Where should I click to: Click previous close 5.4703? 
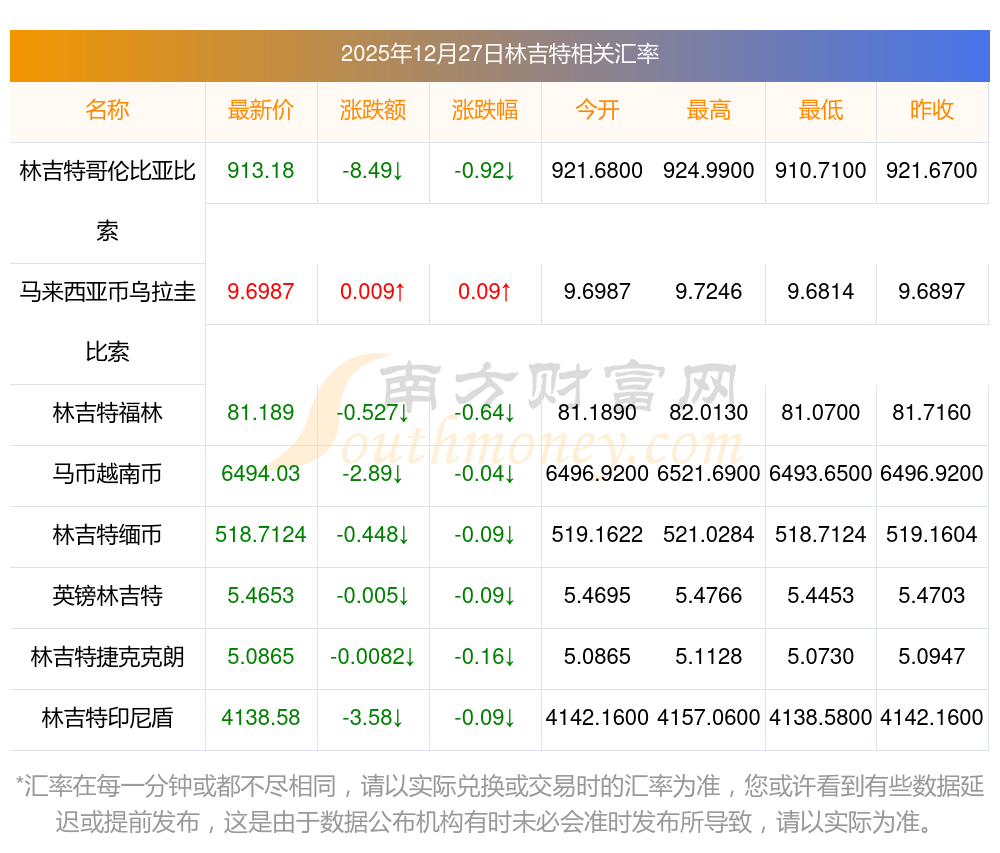click(932, 595)
